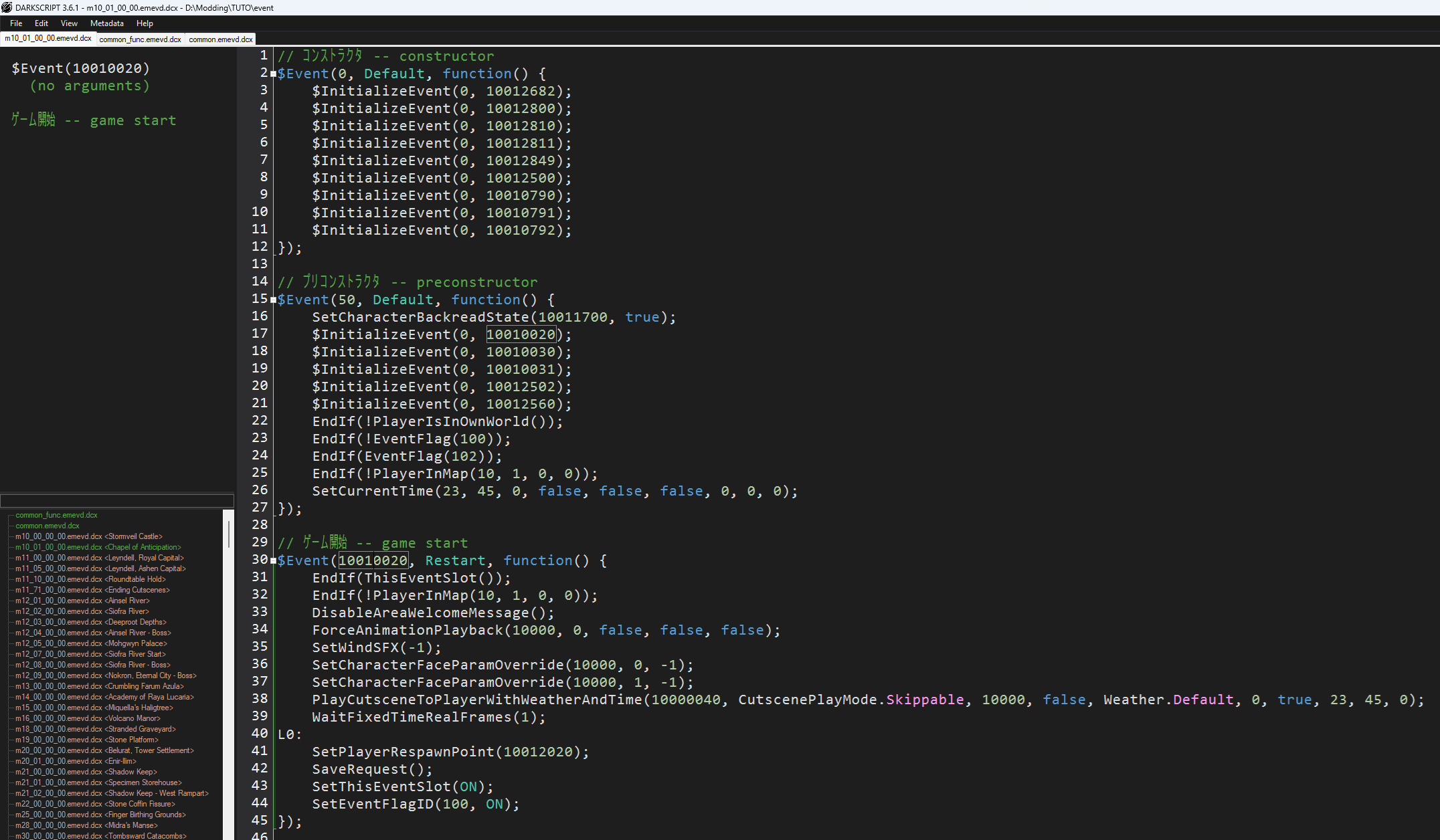Collapse code fold at line 30
This screenshot has height=840, width=1440.
pyautogui.click(x=274, y=561)
